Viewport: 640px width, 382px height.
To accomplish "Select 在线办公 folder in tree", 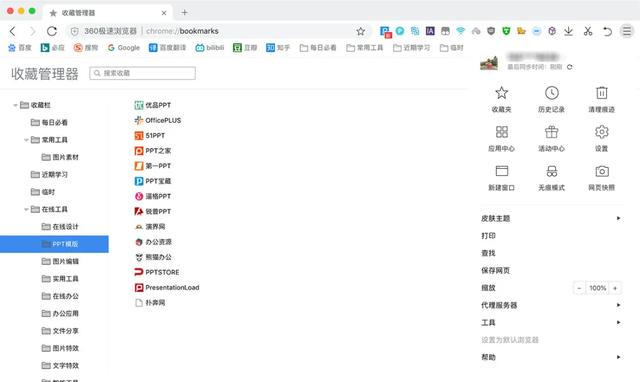I will (60, 296).
